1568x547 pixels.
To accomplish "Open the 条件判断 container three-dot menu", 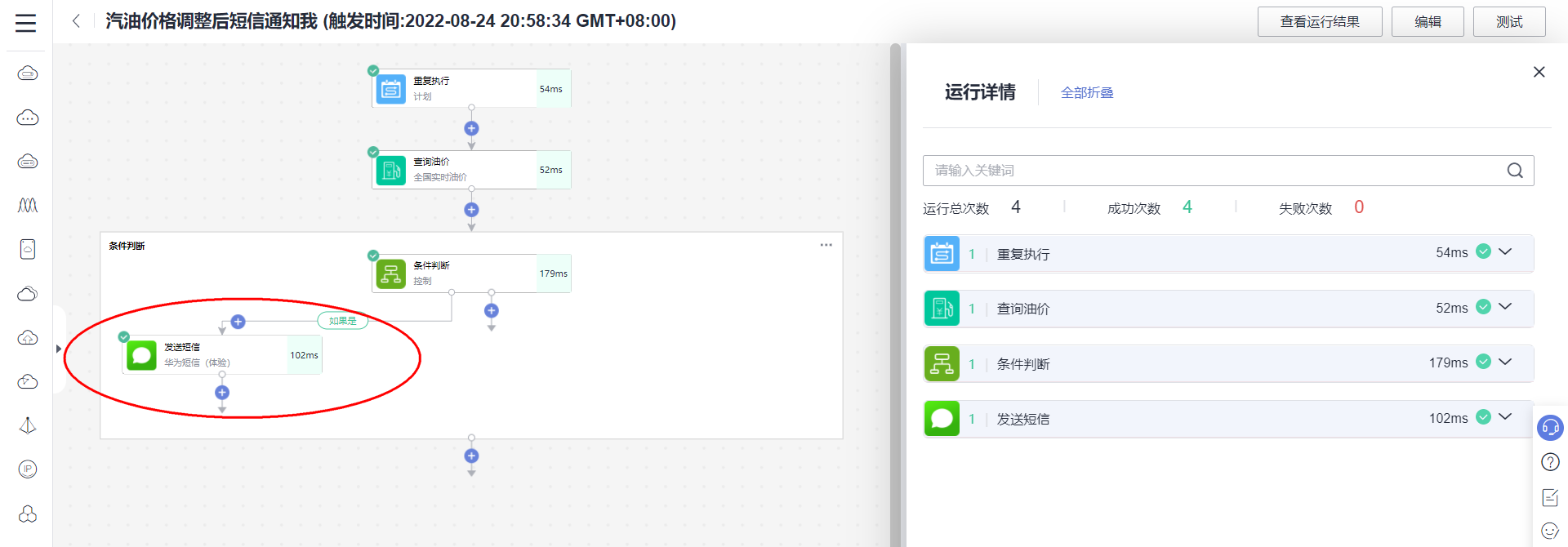I will click(x=826, y=245).
